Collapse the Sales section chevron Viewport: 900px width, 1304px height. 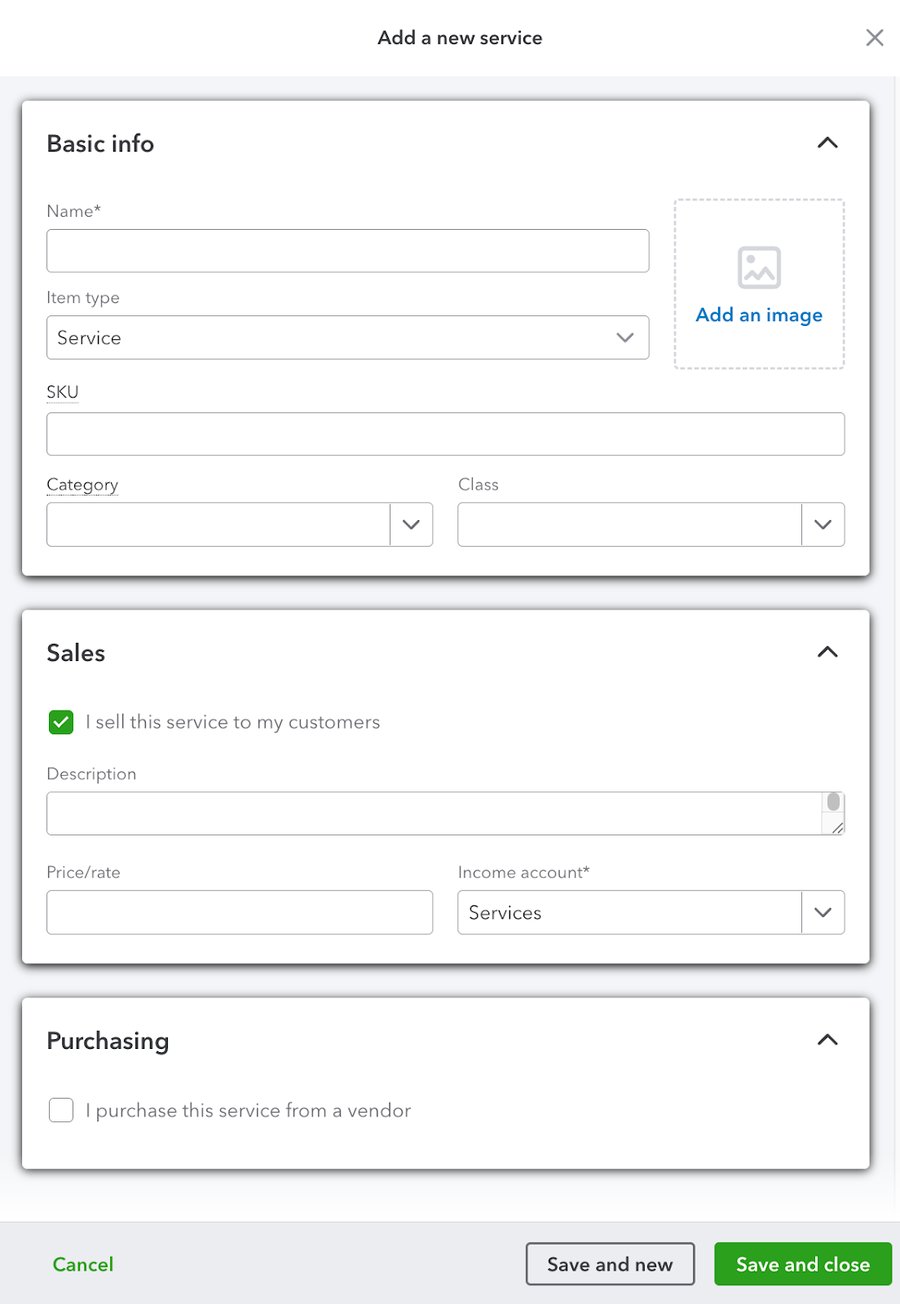pos(827,651)
